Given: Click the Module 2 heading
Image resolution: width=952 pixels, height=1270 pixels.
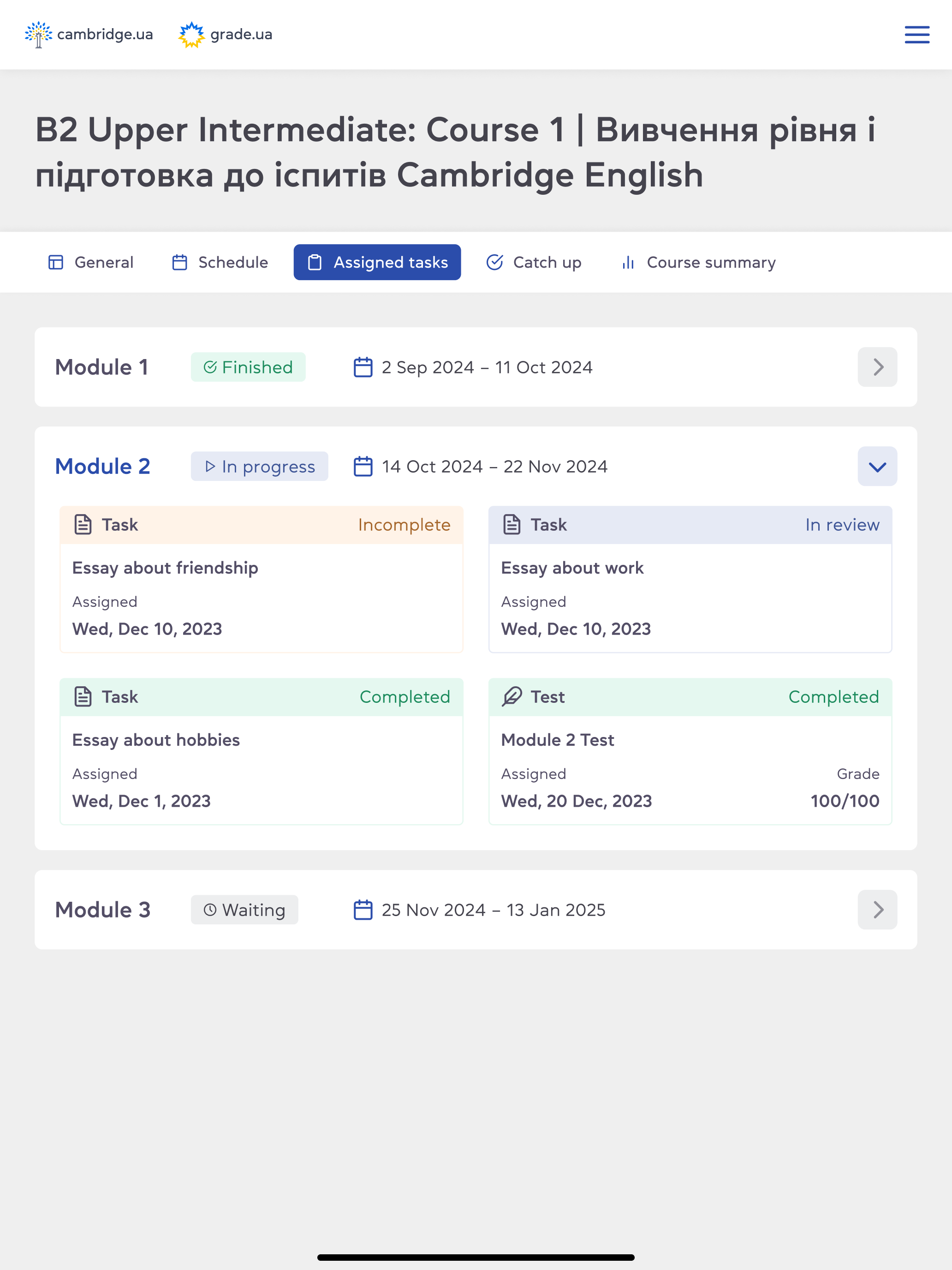Looking at the screenshot, I should (103, 466).
